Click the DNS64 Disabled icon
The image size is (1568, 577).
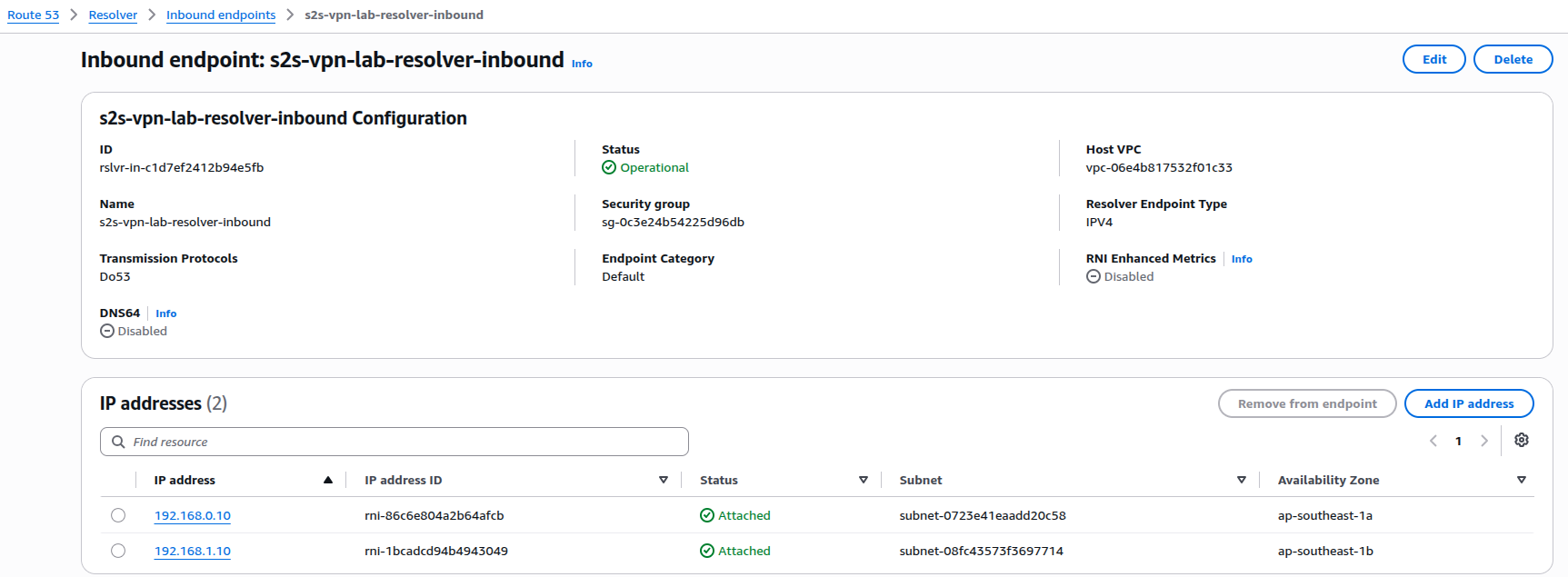[107, 331]
